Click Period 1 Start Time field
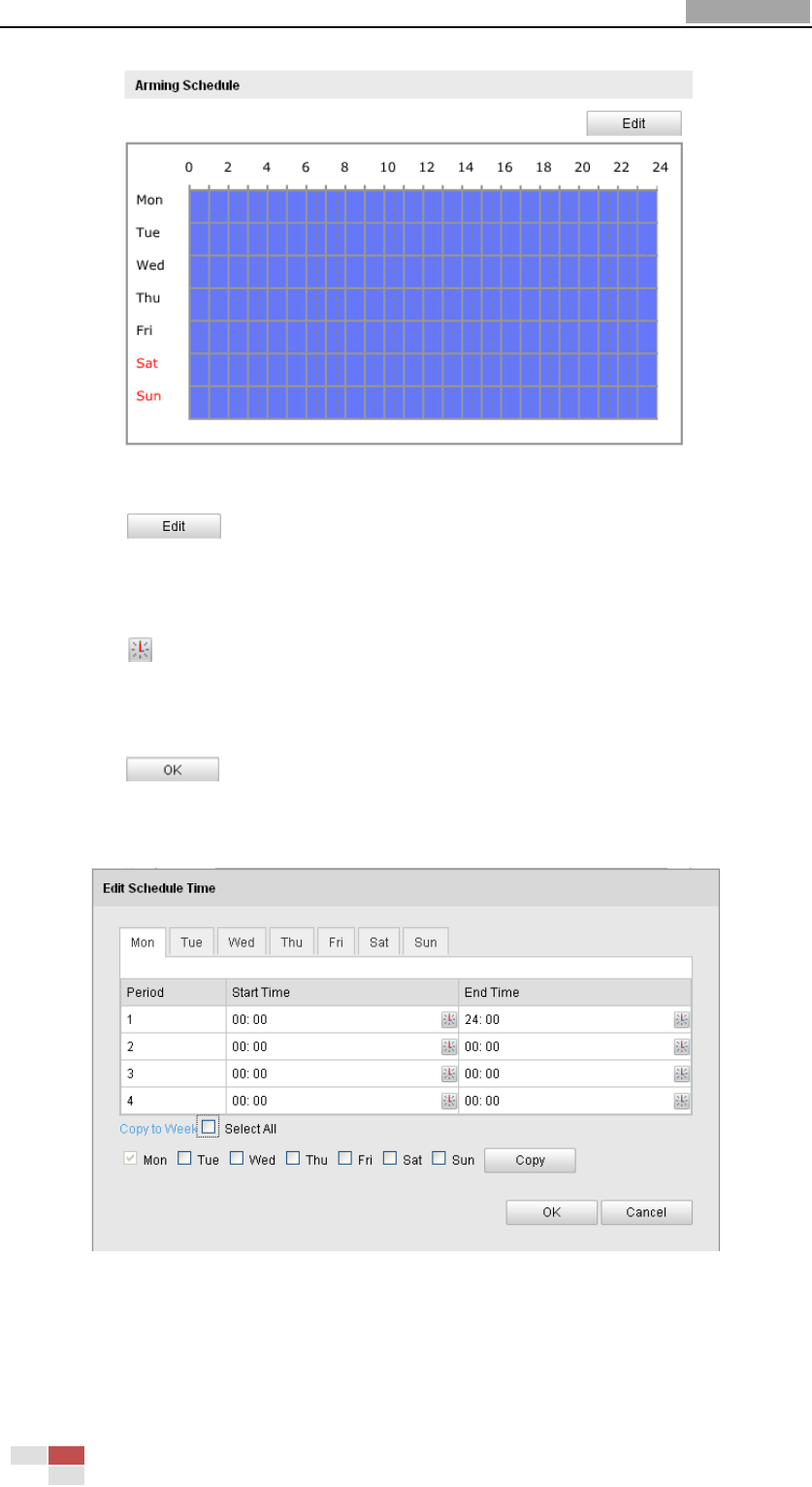Image resolution: width=812 pixels, height=1487 pixels. pyautogui.click(x=341, y=1019)
